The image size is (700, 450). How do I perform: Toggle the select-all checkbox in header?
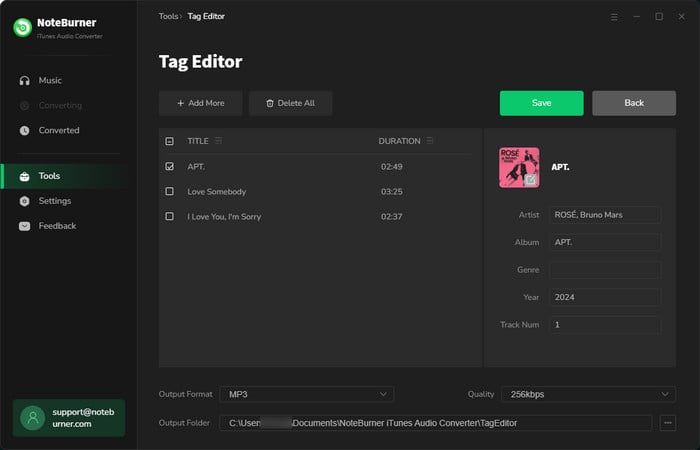point(169,141)
